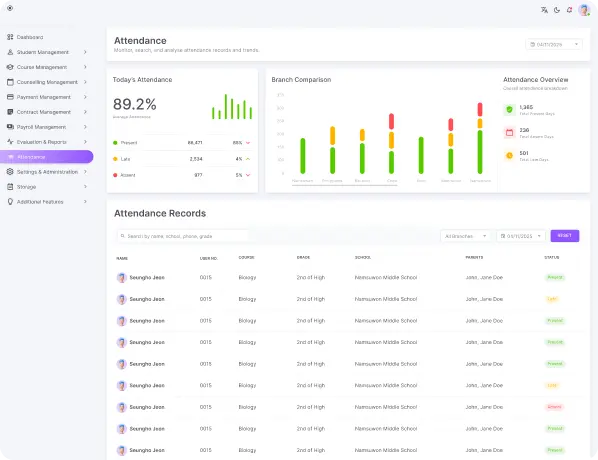
Task: Open the notifications bell
Action: (569, 10)
